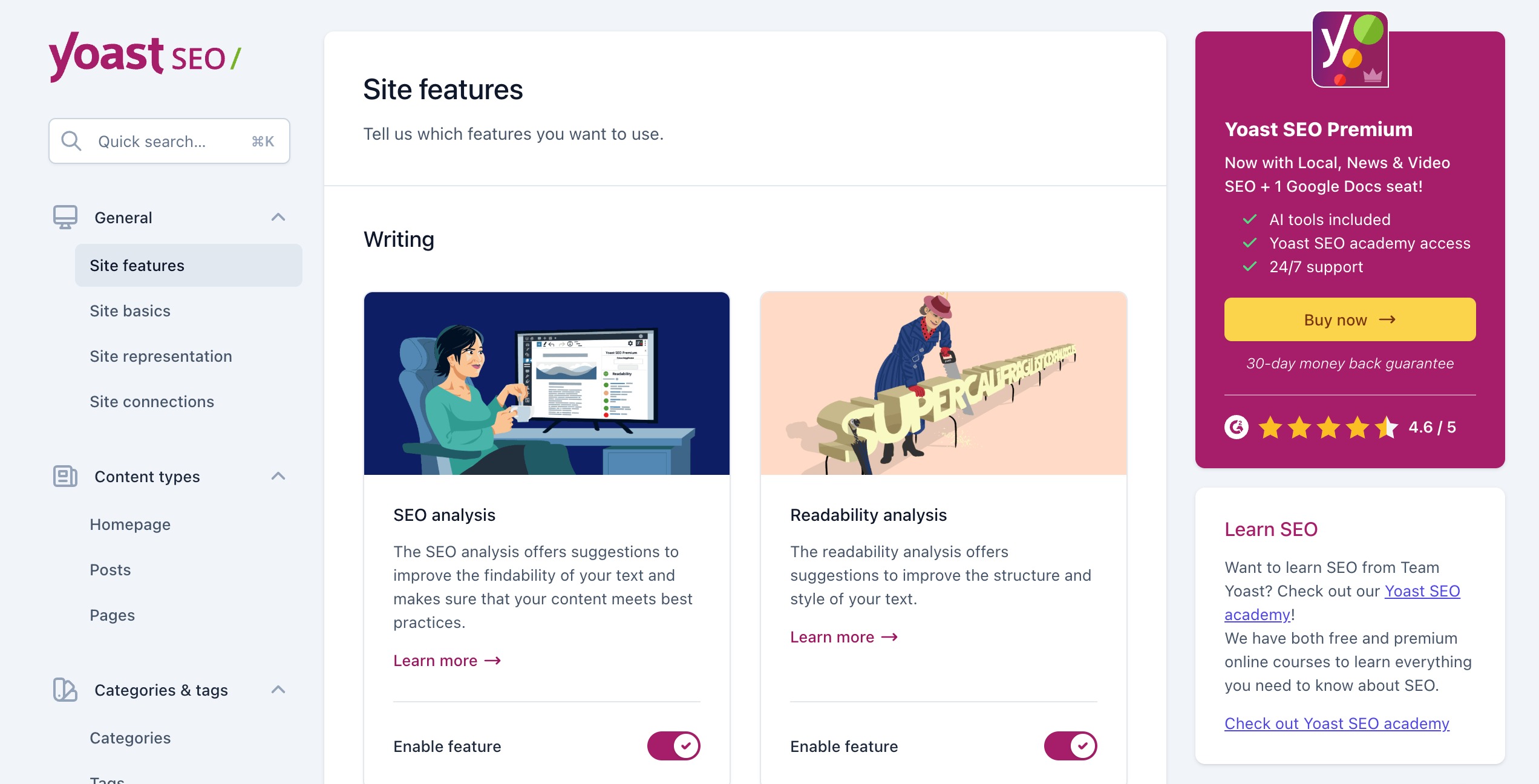Click the Content types newspaper icon
The width and height of the screenshot is (1539, 784).
[65, 476]
